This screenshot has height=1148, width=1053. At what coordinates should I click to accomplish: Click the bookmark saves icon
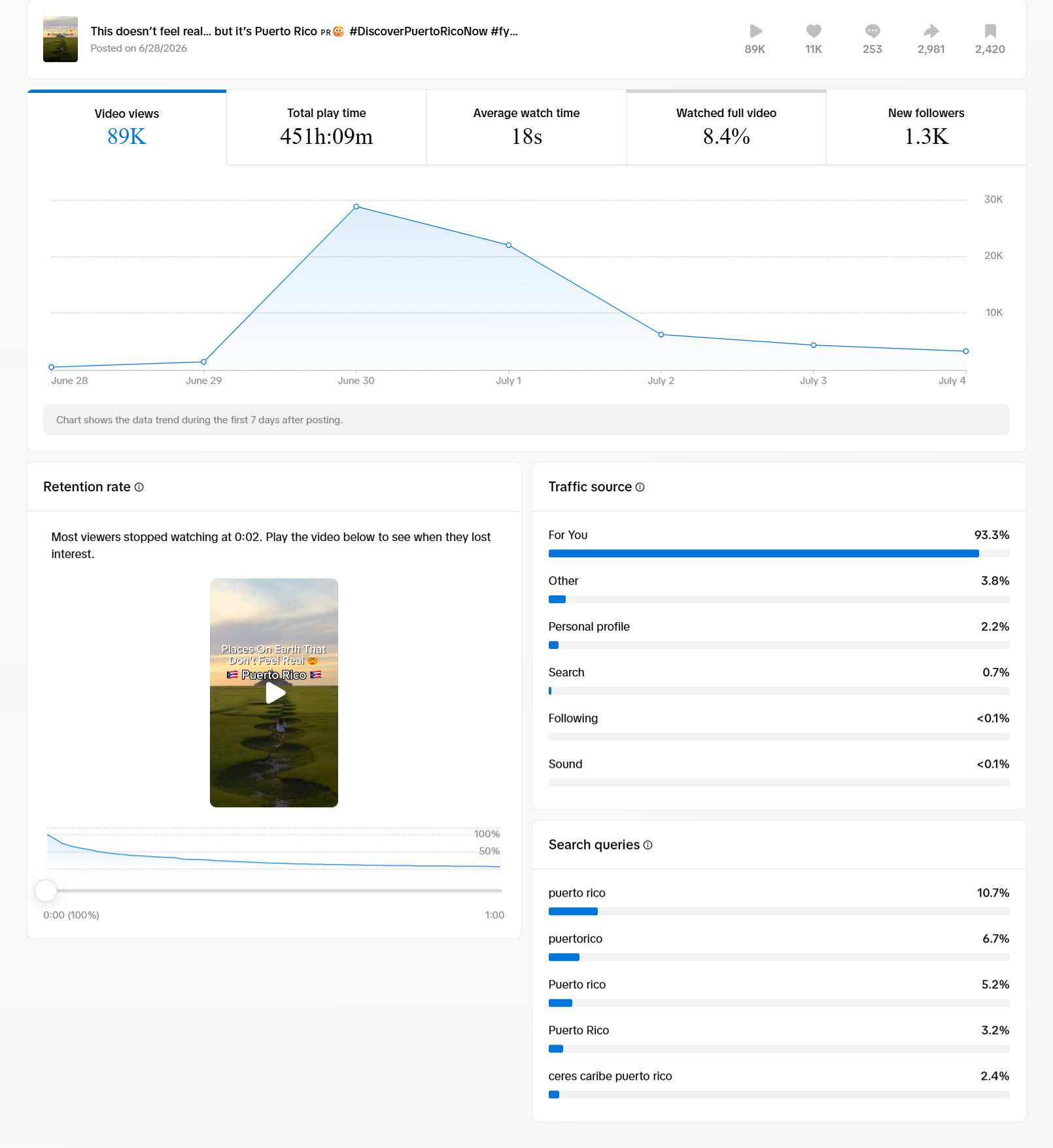[x=990, y=31]
